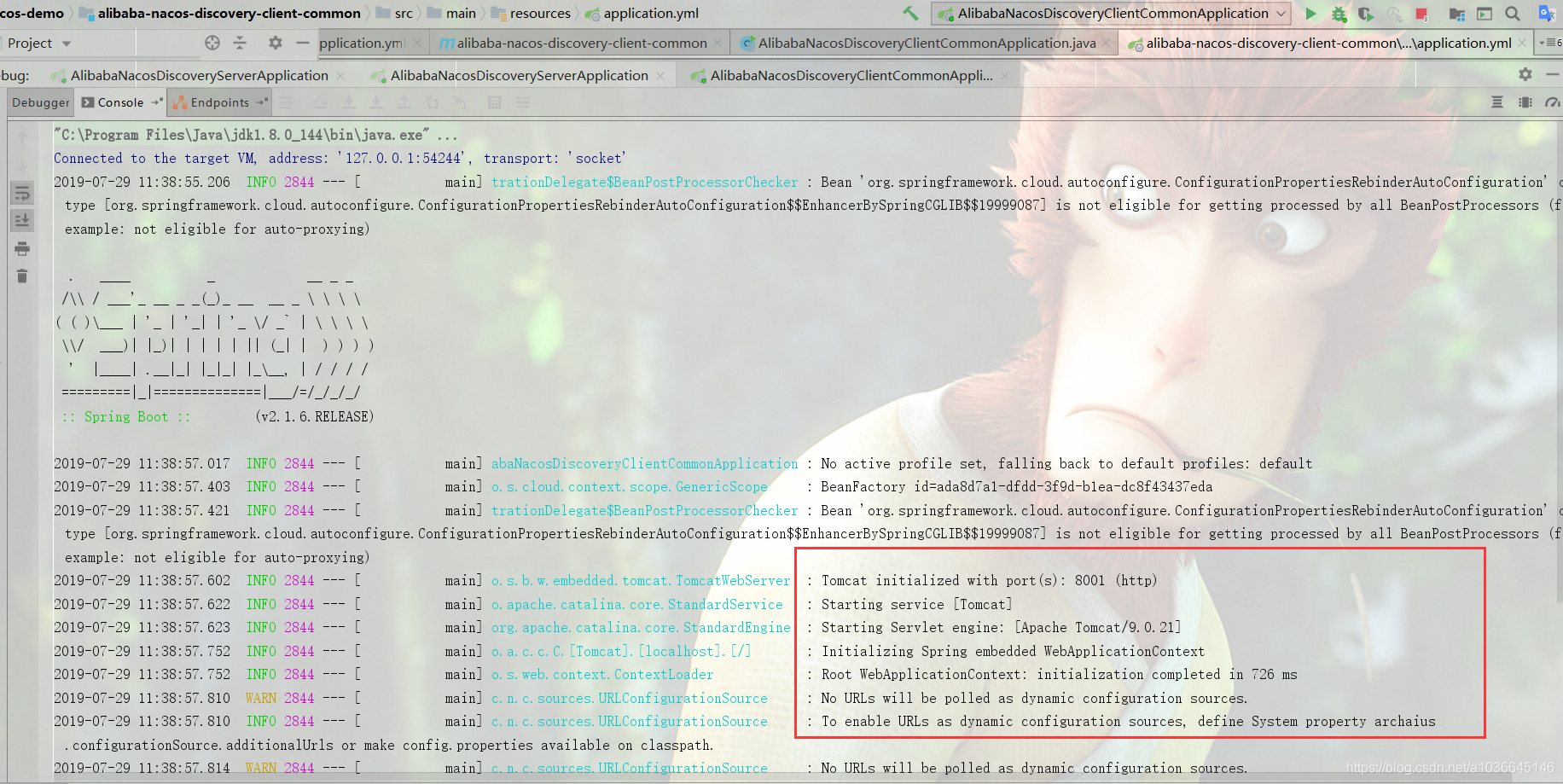1563x784 pixels.
Task: Switch to the Debugger tab
Action: [x=40, y=102]
